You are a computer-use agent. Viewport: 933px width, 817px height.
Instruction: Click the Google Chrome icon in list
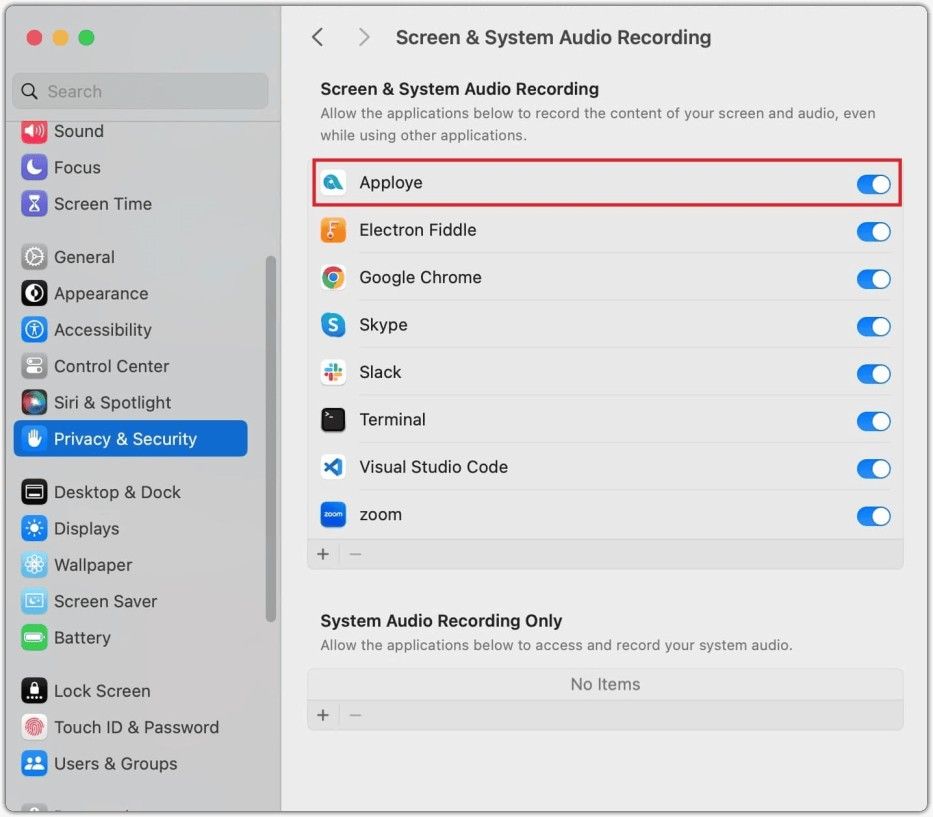pos(333,278)
